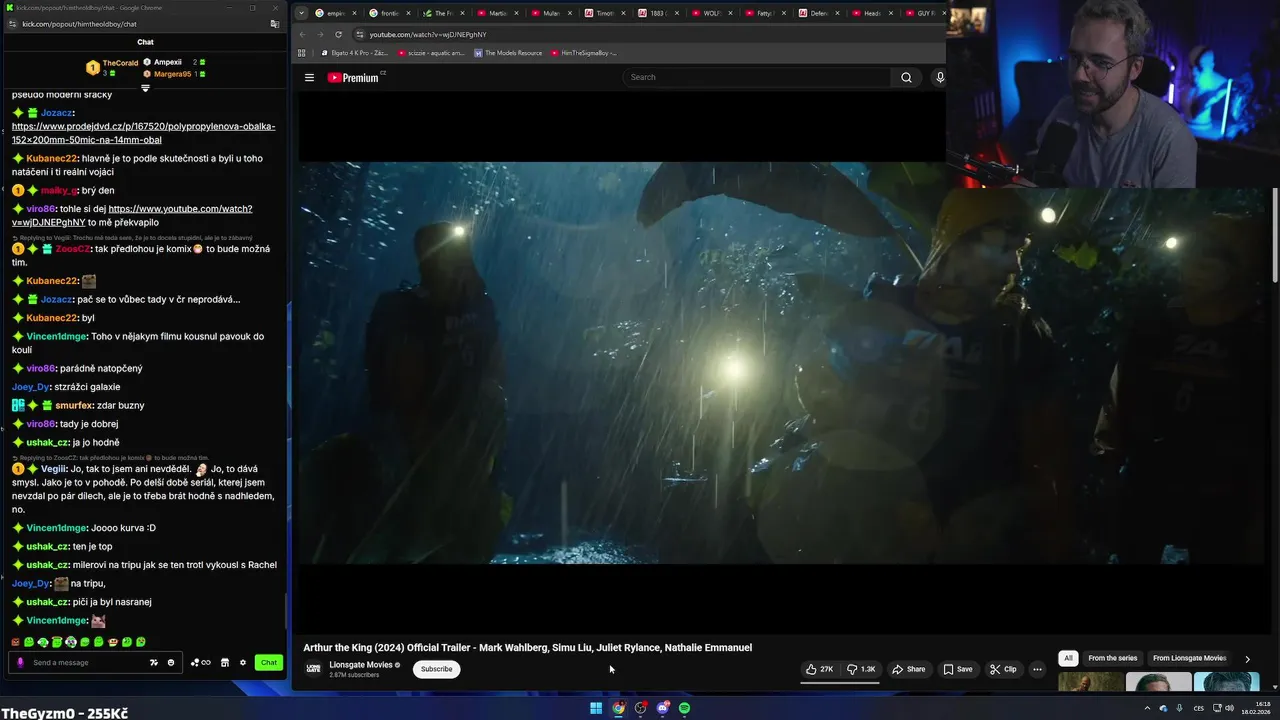The image size is (1280, 720).
Task: Start voice search with microphone icon
Action: pyautogui.click(x=939, y=77)
